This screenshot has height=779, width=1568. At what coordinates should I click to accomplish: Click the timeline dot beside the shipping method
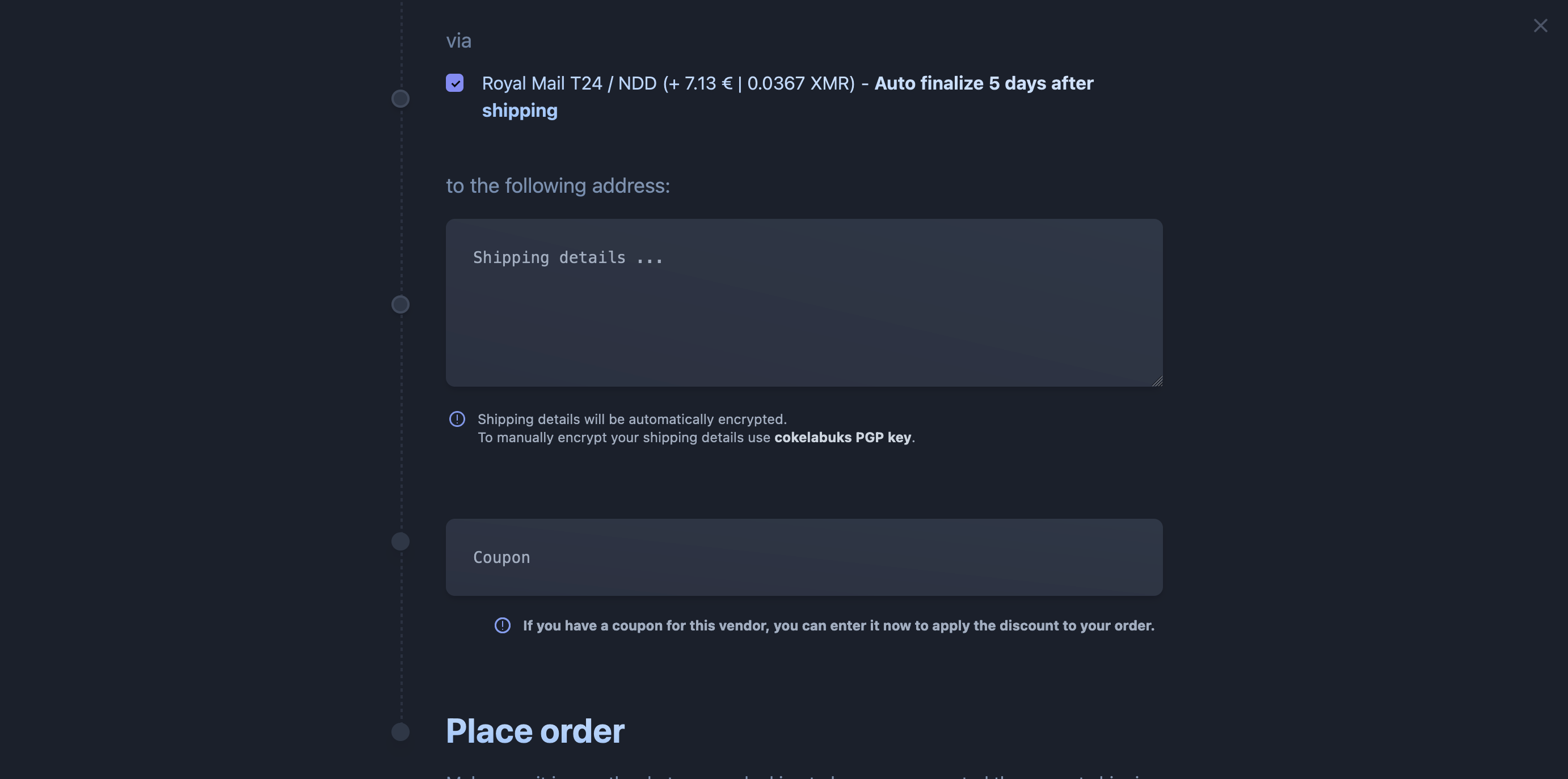(401, 99)
